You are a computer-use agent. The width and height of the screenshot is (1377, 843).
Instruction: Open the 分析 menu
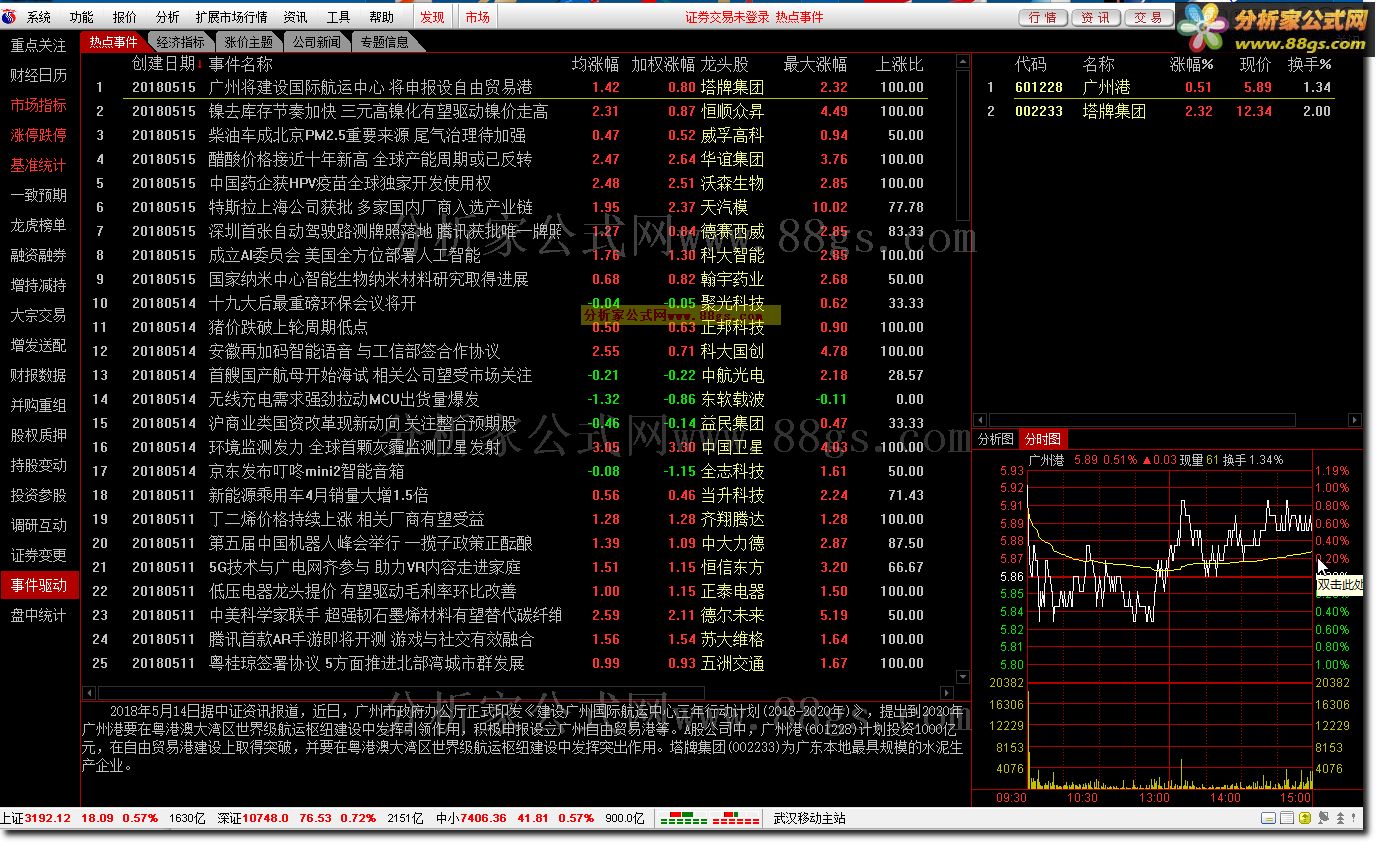pos(168,17)
